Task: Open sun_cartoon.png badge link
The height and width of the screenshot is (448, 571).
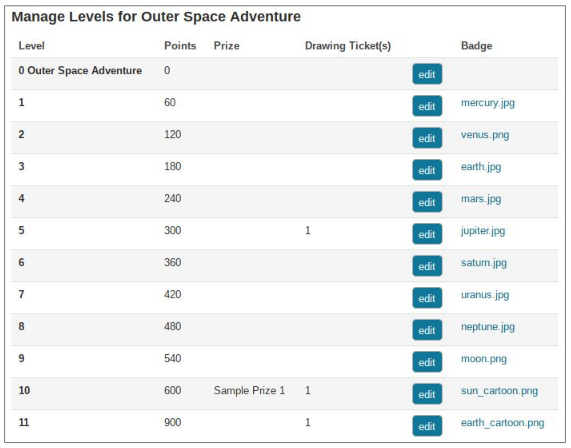Action: (x=499, y=391)
